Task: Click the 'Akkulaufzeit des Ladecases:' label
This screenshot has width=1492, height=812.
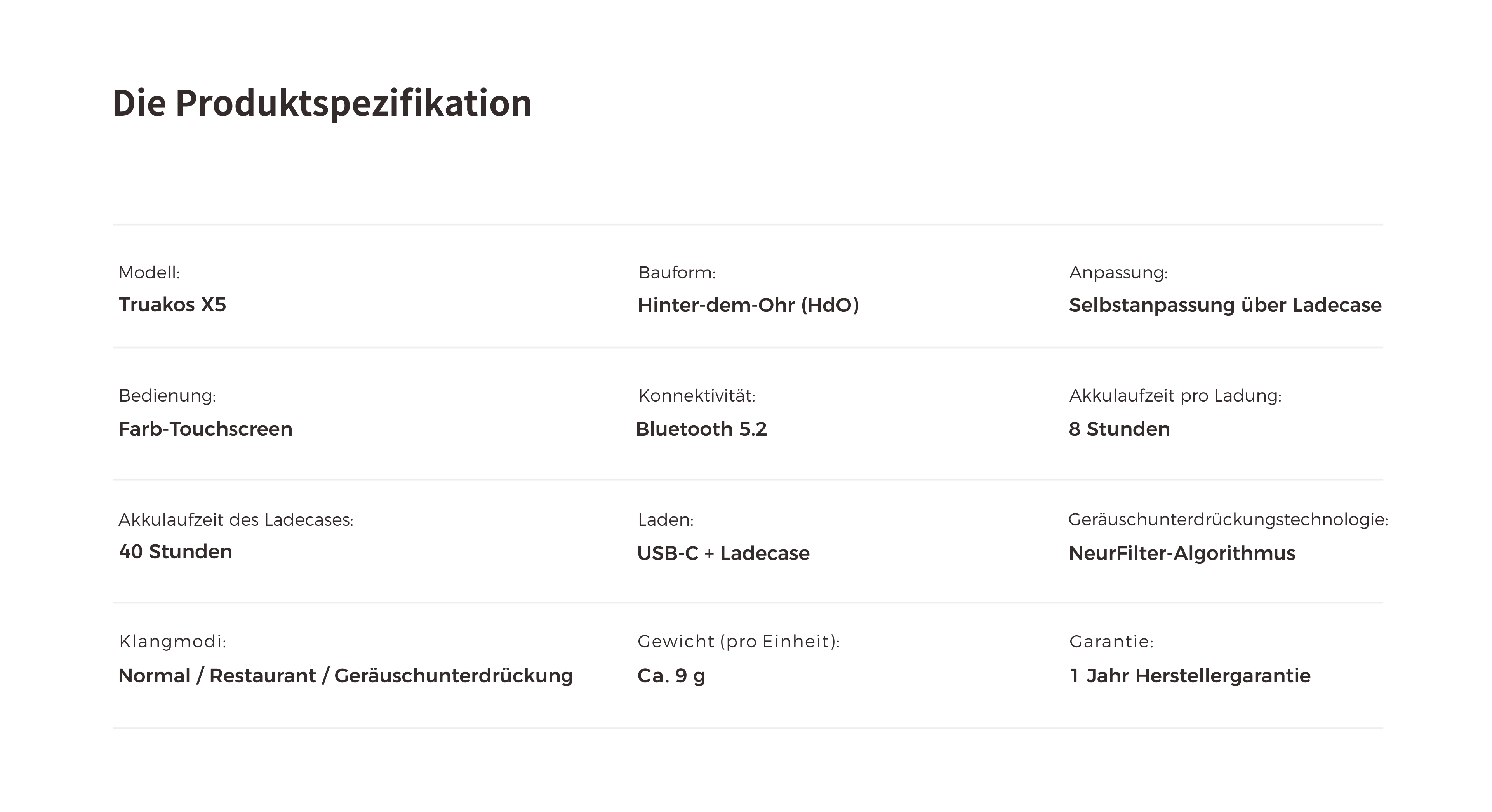Action: pyautogui.click(x=236, y=520)
